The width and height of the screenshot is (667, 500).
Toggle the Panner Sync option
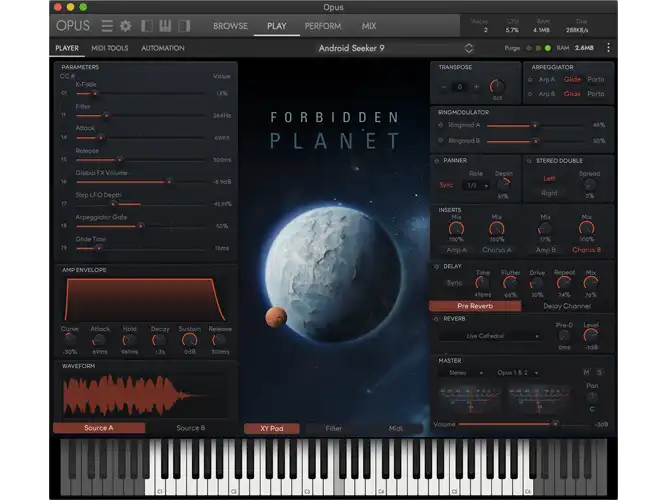click(x=446, y=185)
